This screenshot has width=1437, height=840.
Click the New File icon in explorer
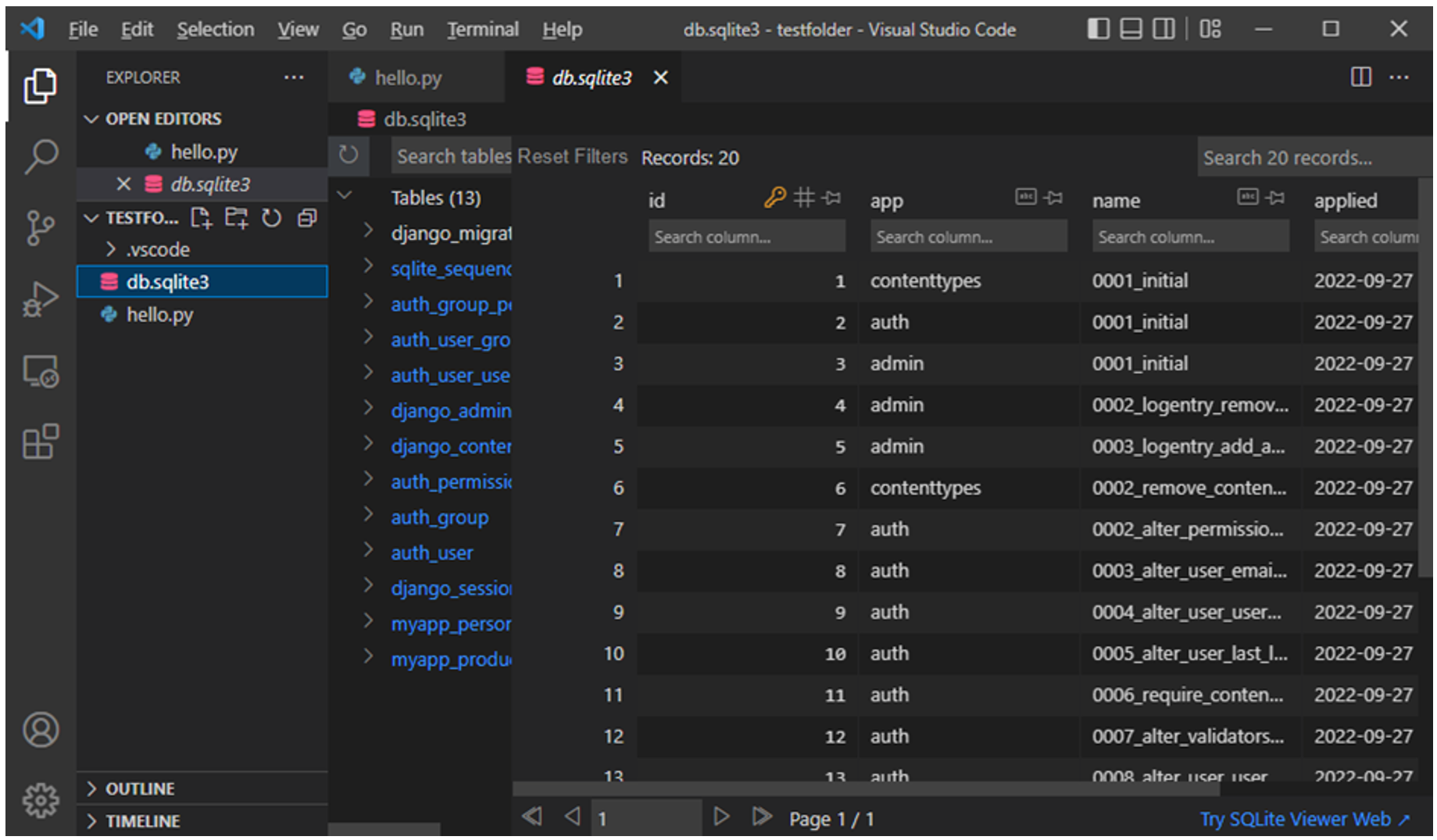coord(201,218)
